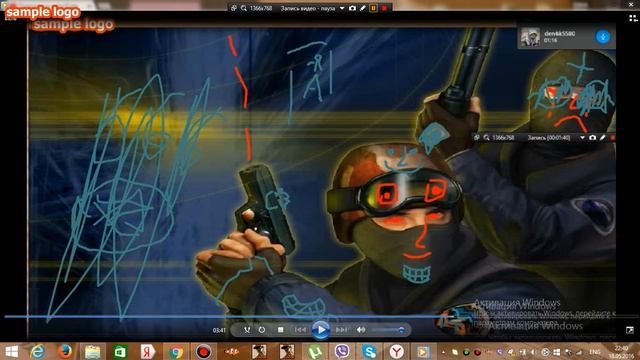Screen dimensions: 640x360
Task: Open the clock and date in taskbar
Action: 622,352
